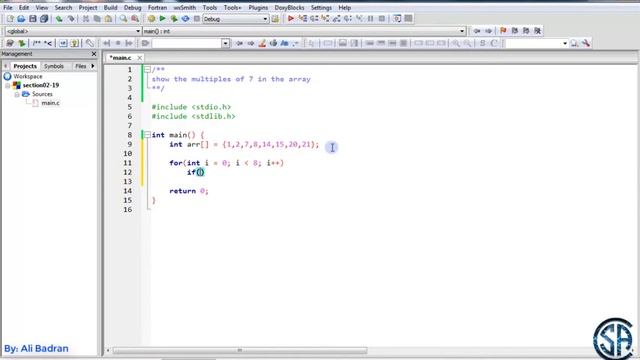The image size is (640, 360).
Task: Pause the debugger with the break icon
Action: click(x=371, y=19)
